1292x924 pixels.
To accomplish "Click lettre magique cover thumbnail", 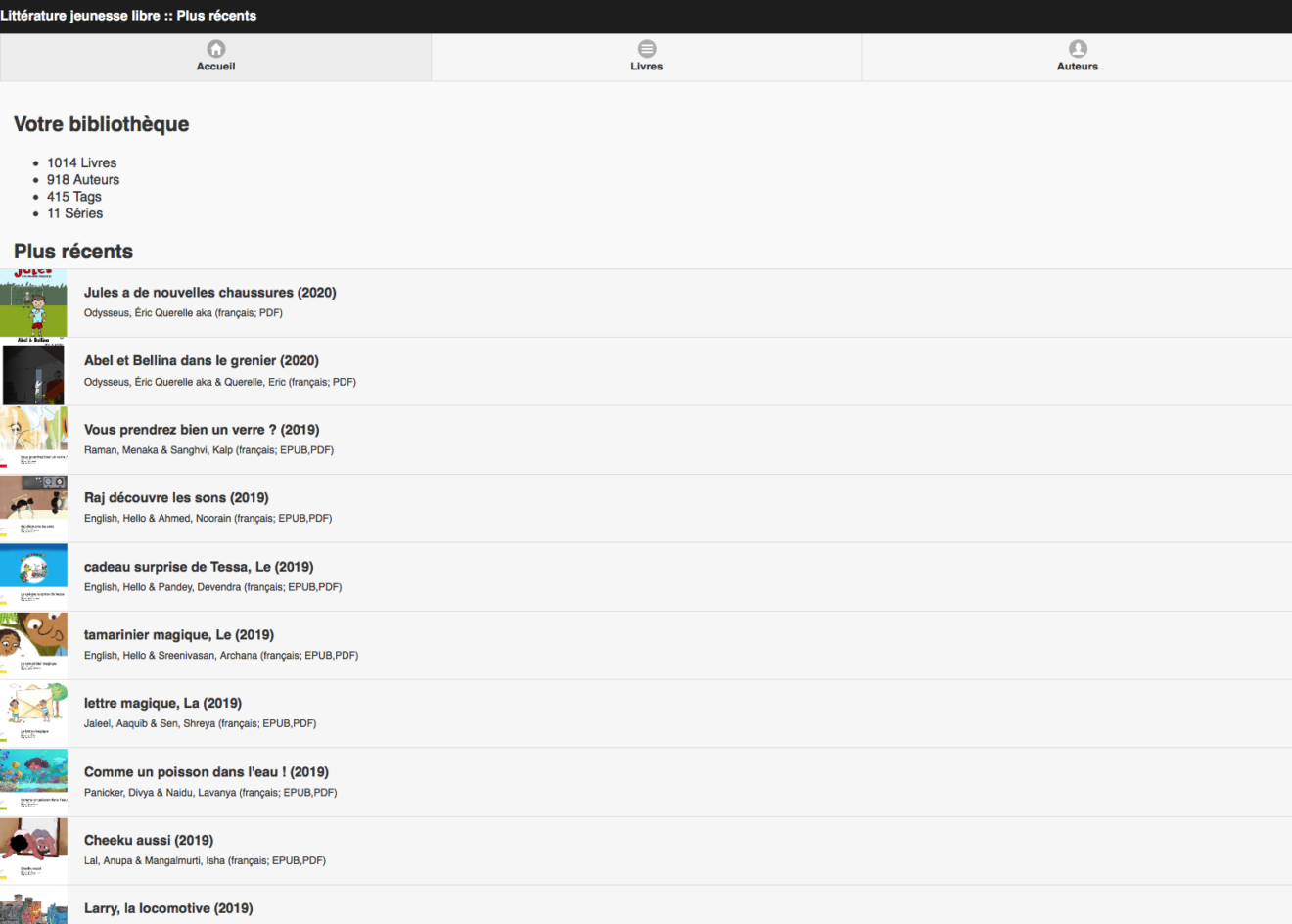I will [34, 715].
